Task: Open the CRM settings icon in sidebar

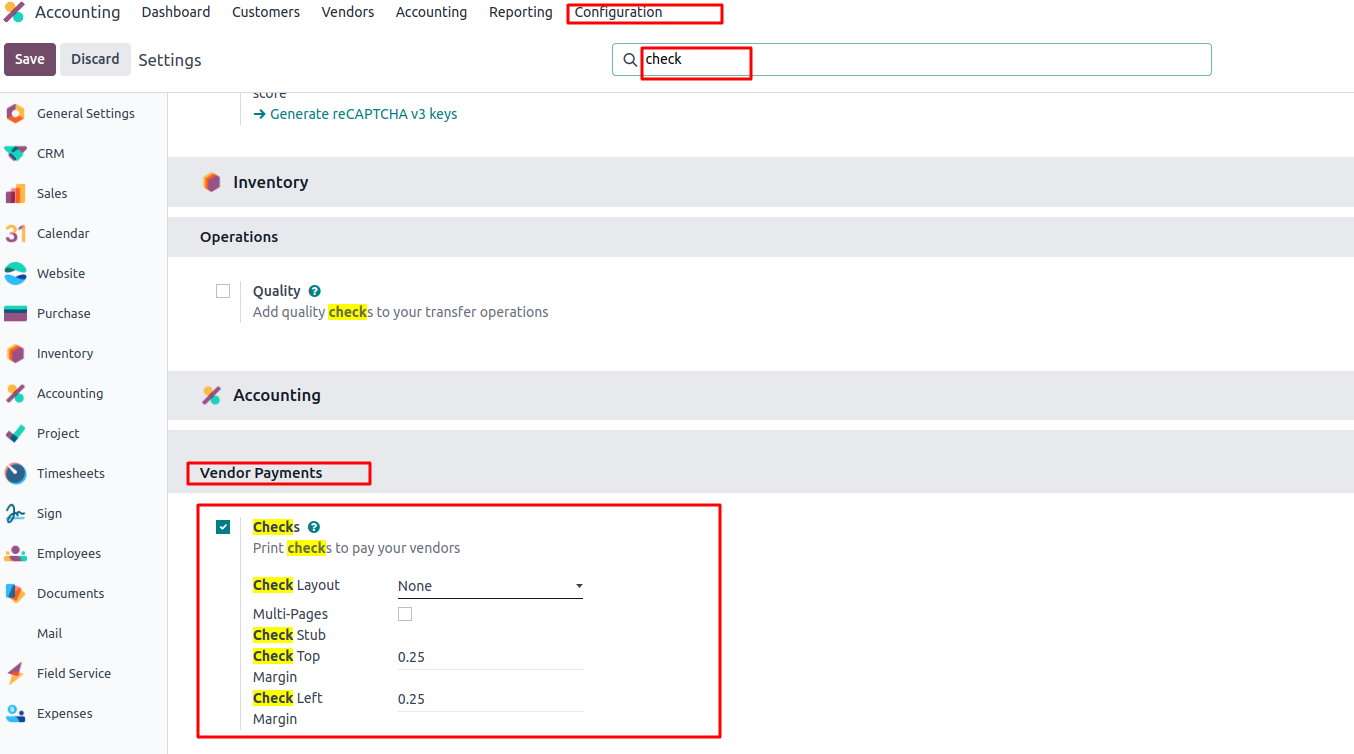Action: pyautogui.click(x=15, y=154)
